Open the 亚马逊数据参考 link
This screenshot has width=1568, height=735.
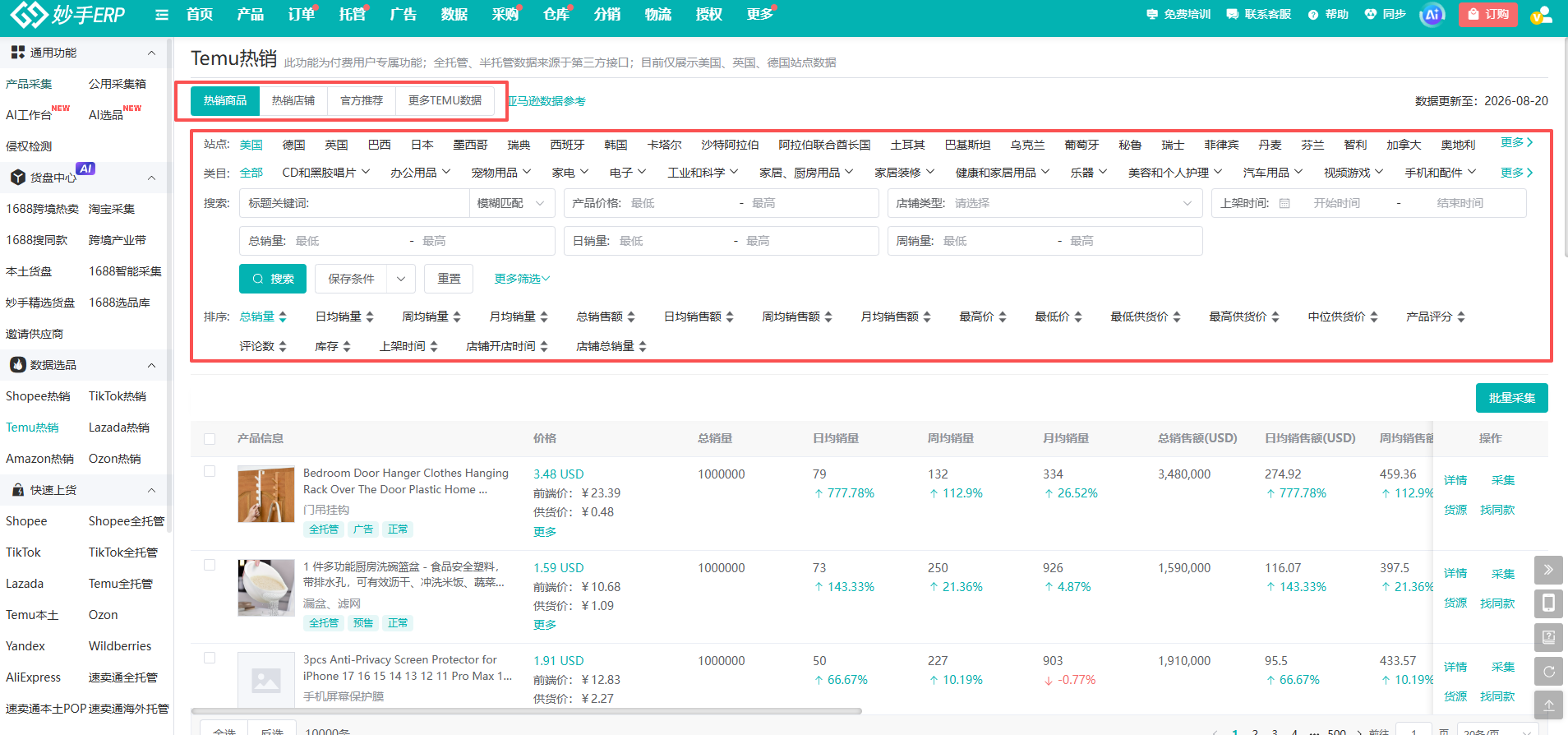pyautogui.click(x=546, y=101)
